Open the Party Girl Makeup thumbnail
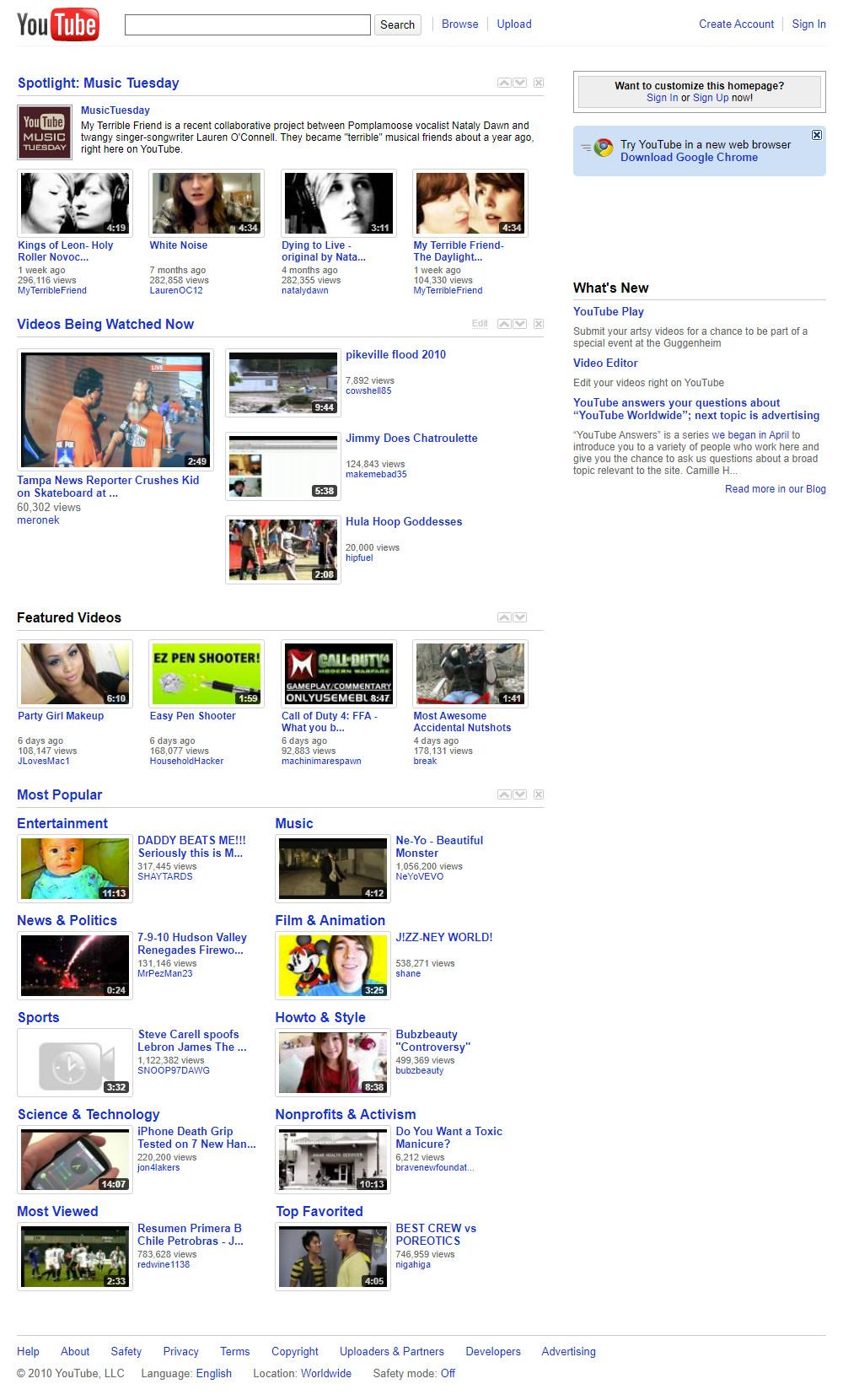843x1400 pixels. click(x=75, y=674)
